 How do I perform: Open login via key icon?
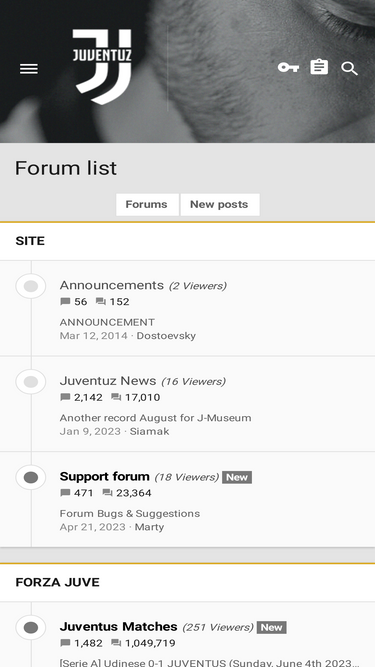(x=288, y=67)
